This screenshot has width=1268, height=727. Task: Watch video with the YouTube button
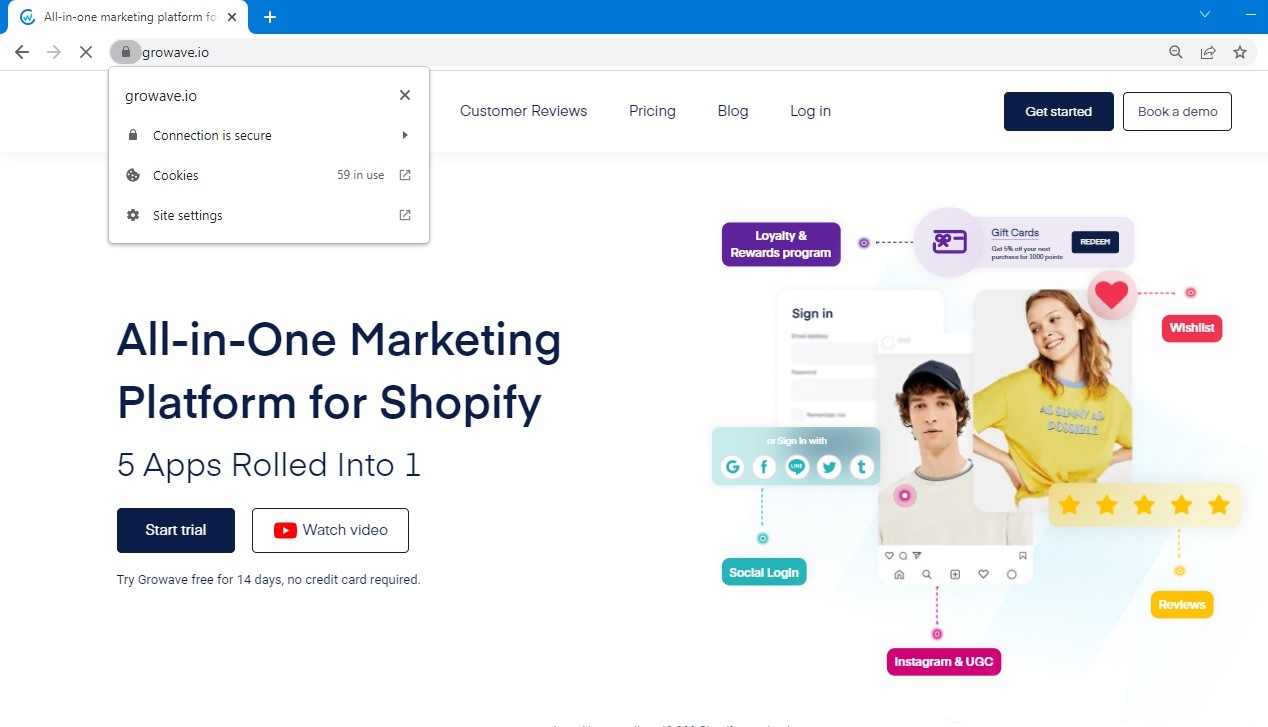click(x=330, y=530)
